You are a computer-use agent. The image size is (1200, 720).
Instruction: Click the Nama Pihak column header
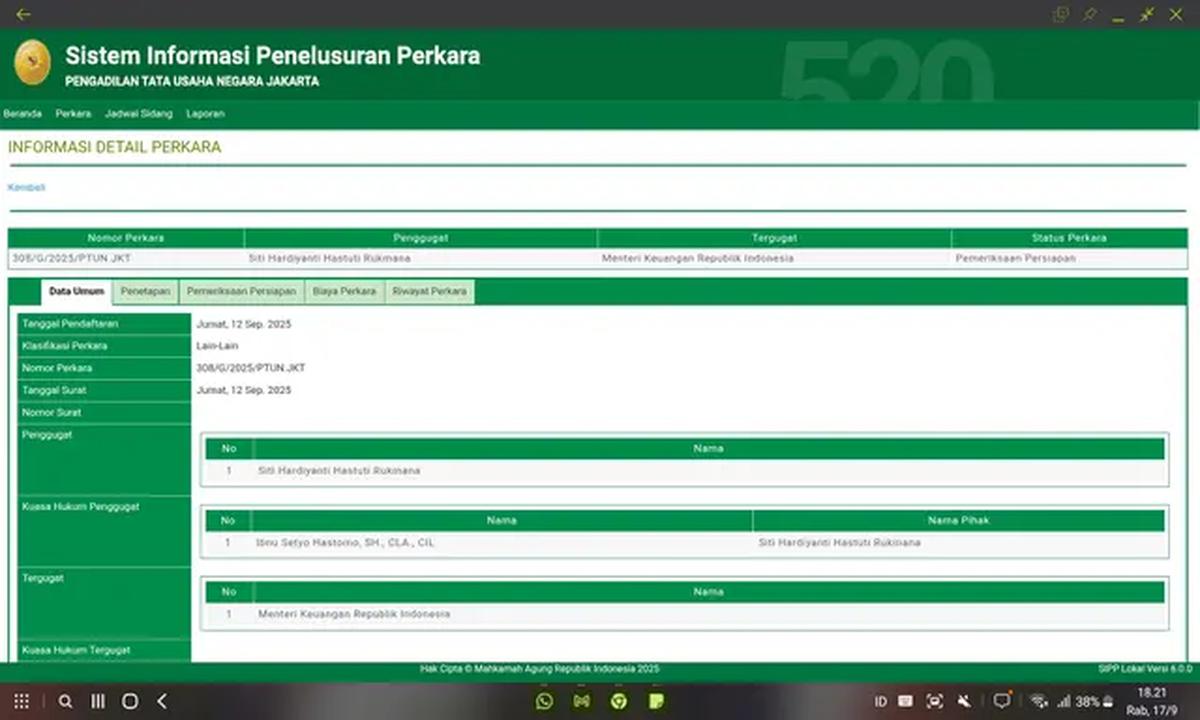pos(958,520)
